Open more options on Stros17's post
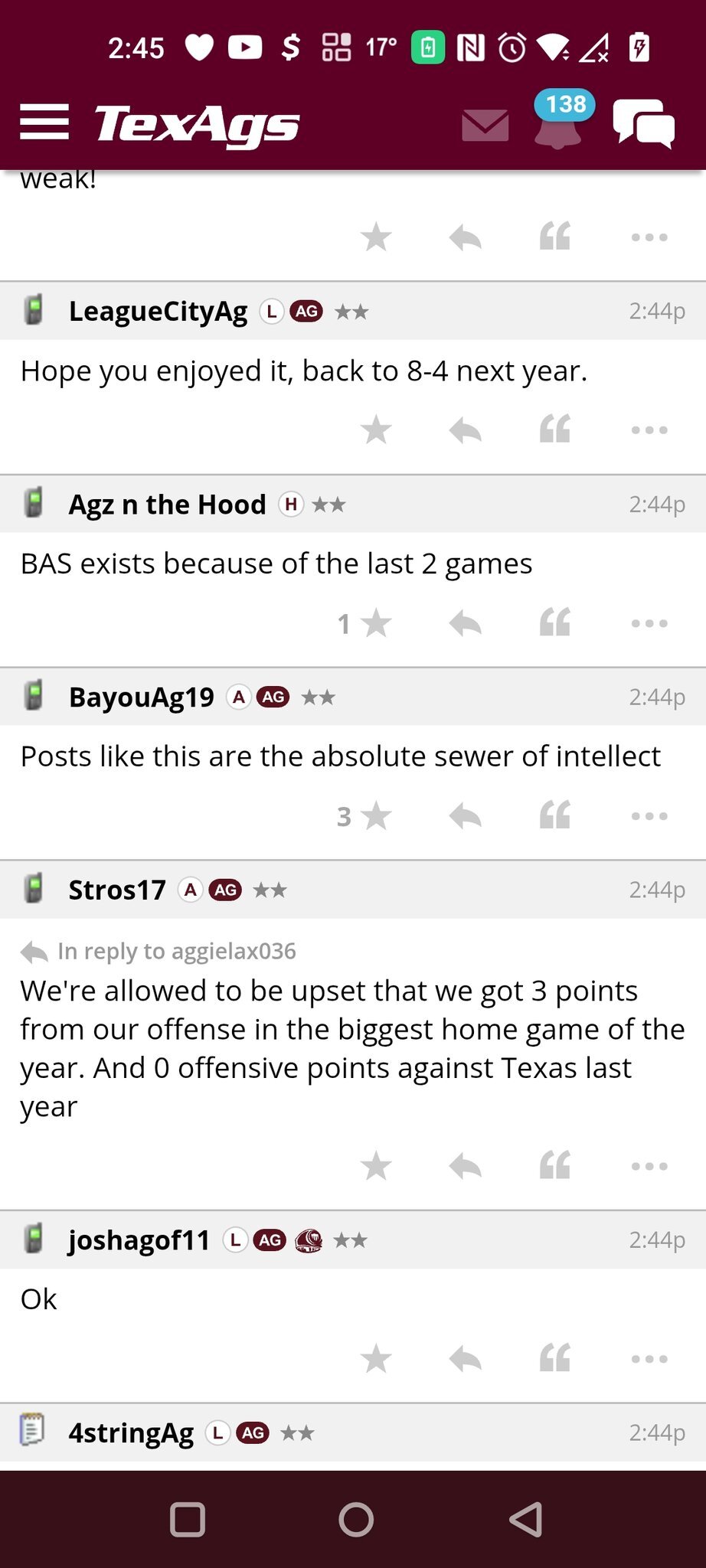The image size is (706, 1568). pyautogui.click(x=649, y=1166)
